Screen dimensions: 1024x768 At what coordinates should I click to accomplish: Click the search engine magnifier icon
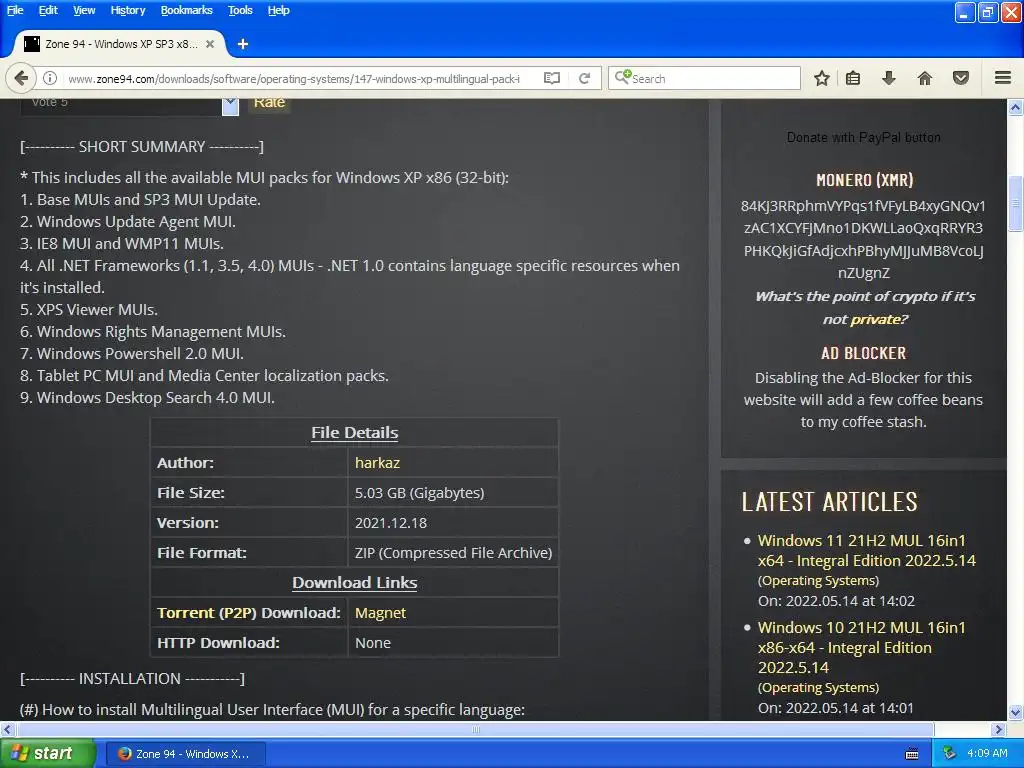[622, 77]
